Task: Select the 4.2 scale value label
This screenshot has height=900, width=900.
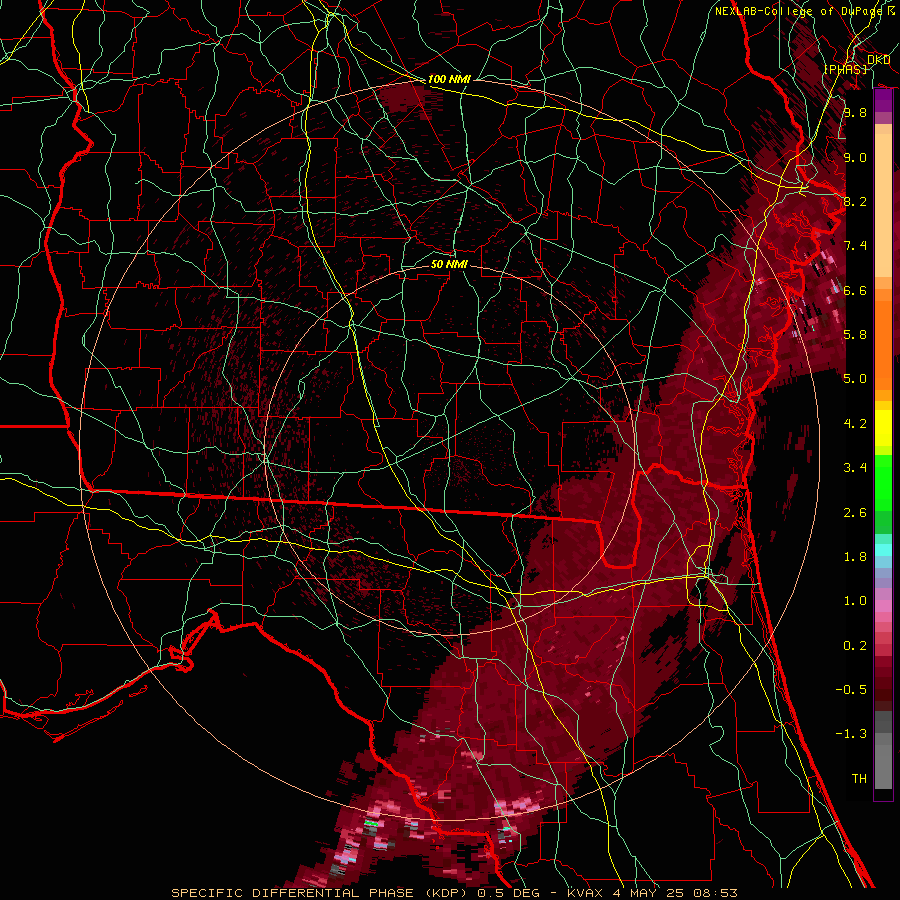Action: click(x=855, y=424)
